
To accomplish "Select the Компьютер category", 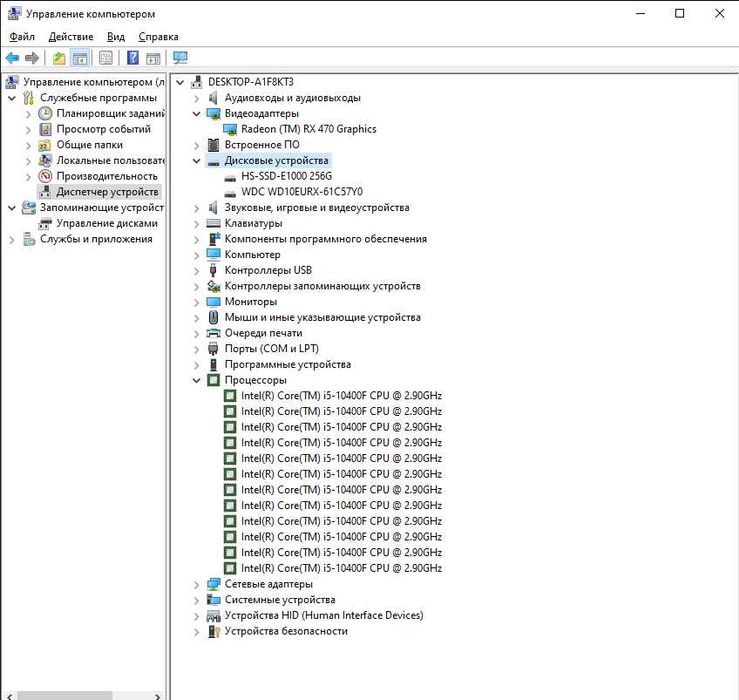I will point(252,255).
